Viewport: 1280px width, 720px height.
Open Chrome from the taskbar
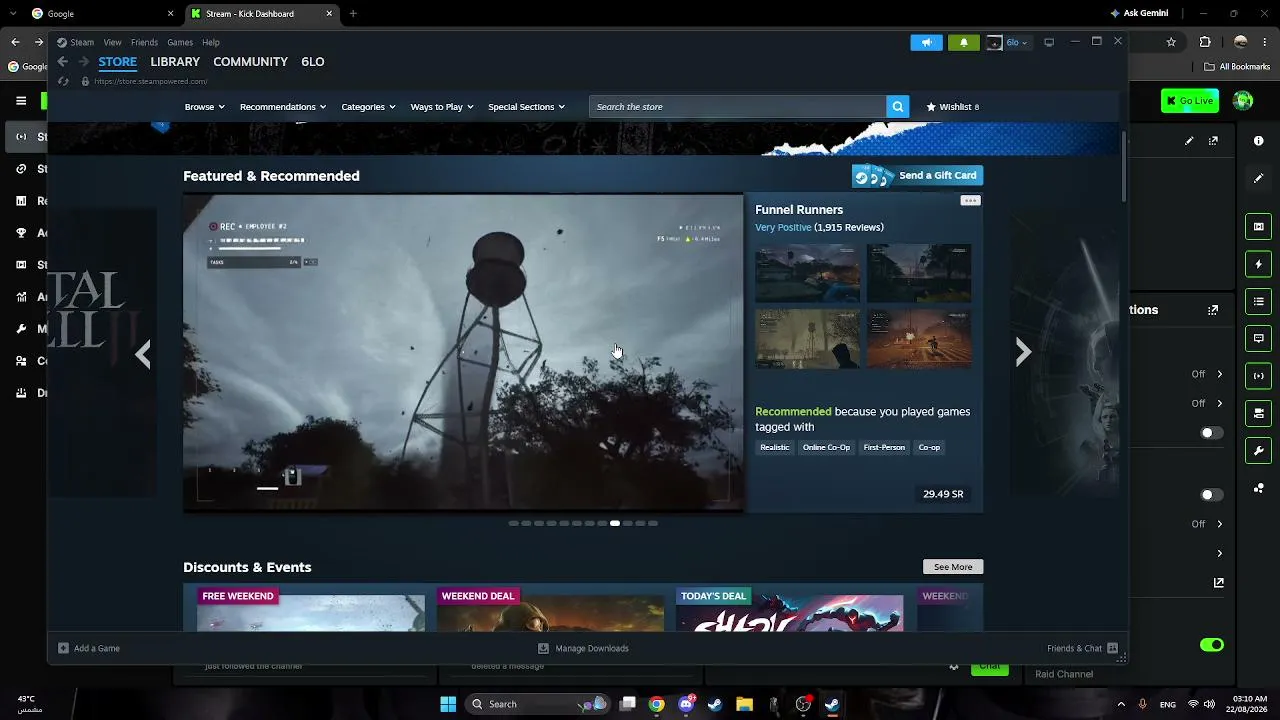click(656, 704)
